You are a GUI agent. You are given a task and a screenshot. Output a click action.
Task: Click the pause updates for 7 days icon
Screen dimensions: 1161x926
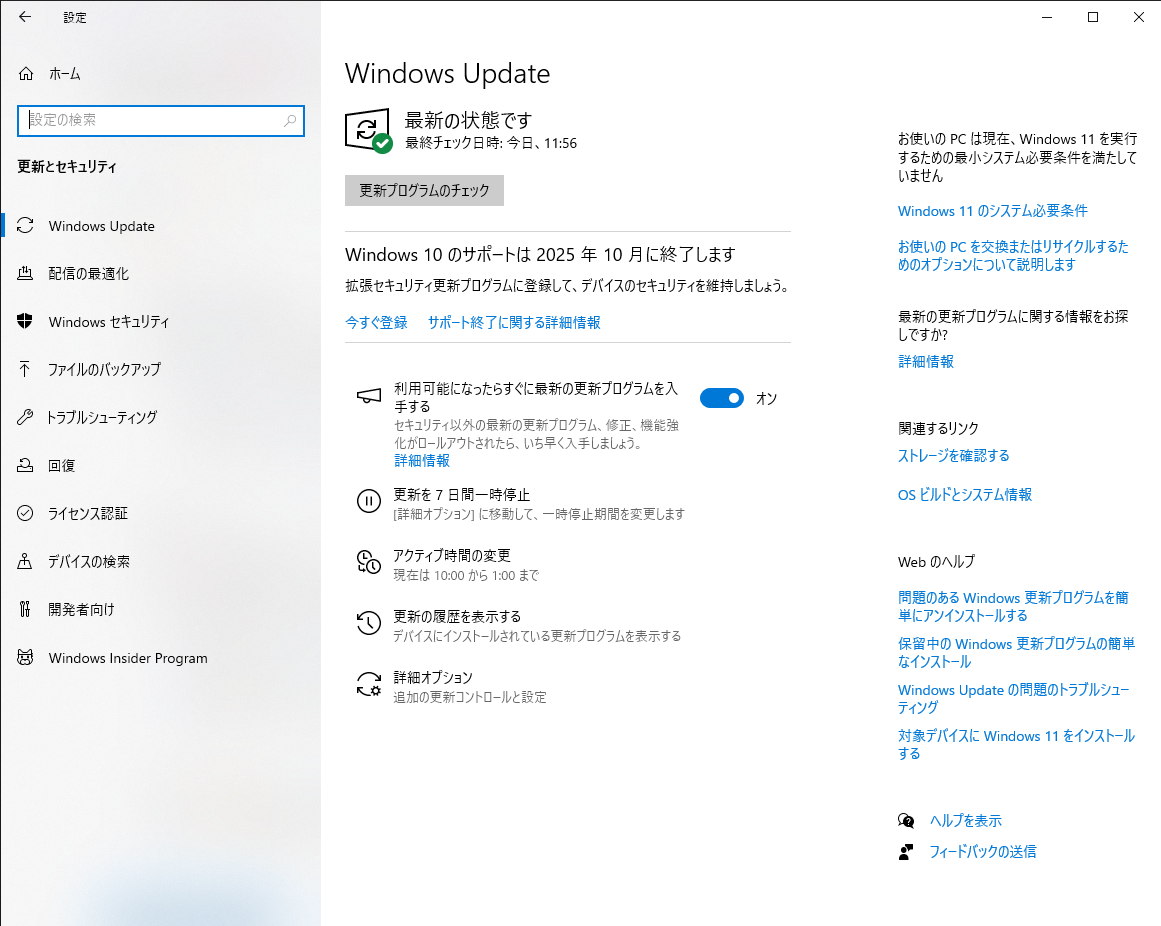coord(368,502)
